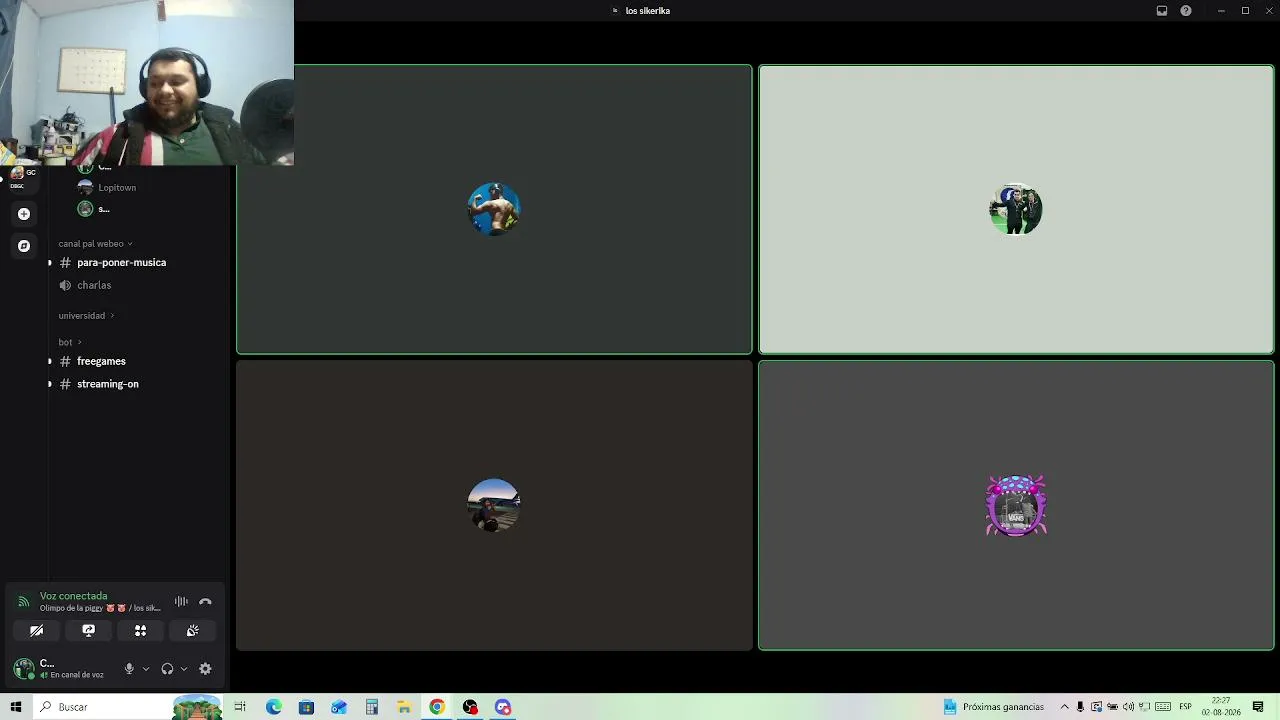Expand the 'bot' category
This screenshot has height=720, width=1280.
[x=70, y=342]
